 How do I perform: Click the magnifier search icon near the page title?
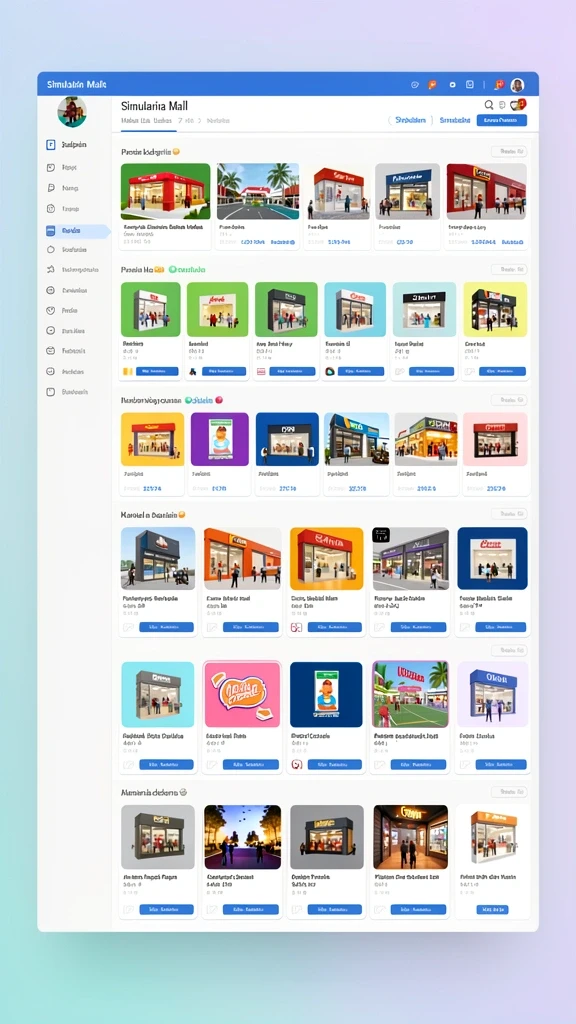point(488,104)
